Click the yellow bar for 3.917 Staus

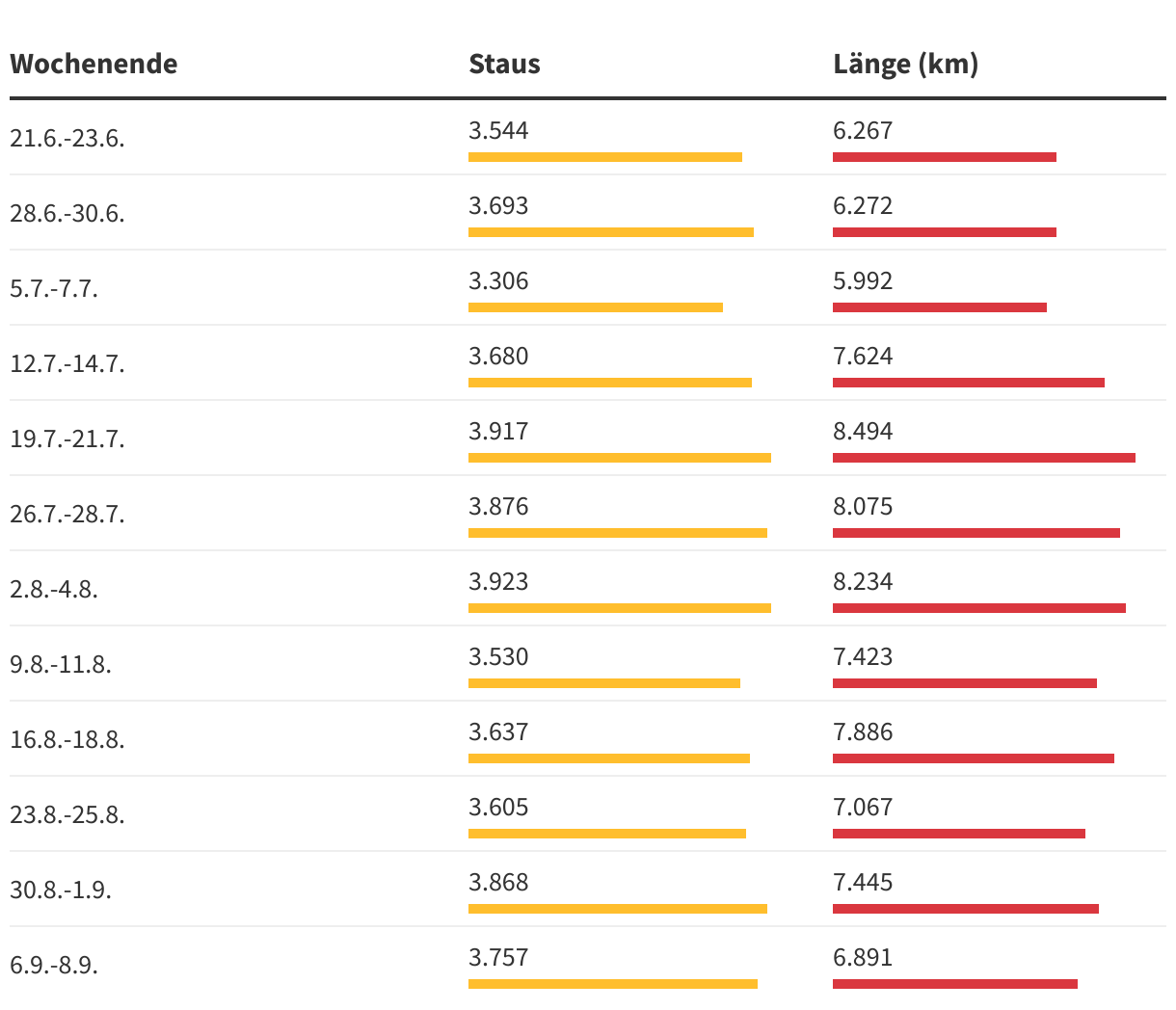tap(620, 458)
